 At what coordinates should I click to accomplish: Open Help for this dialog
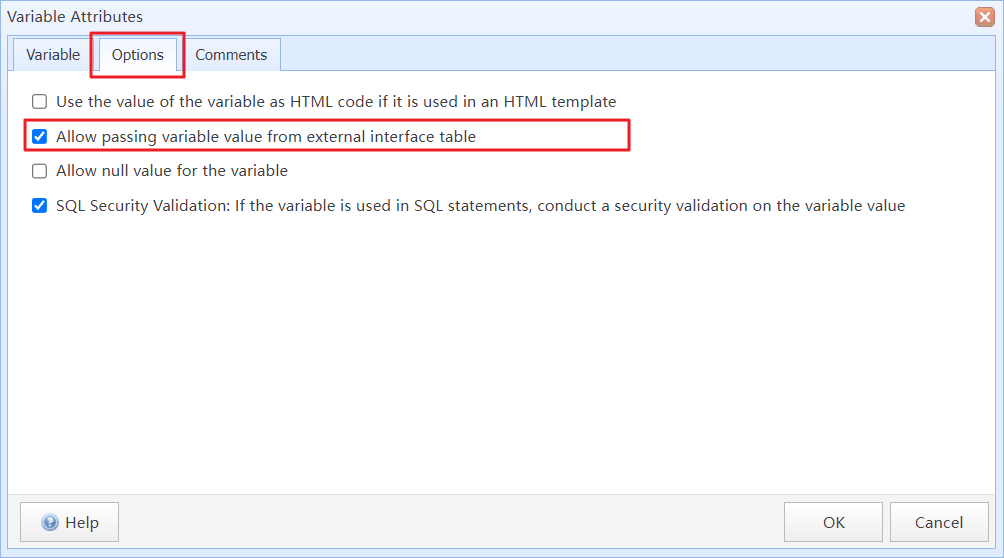pyautogui.click(x=69, y=522)
